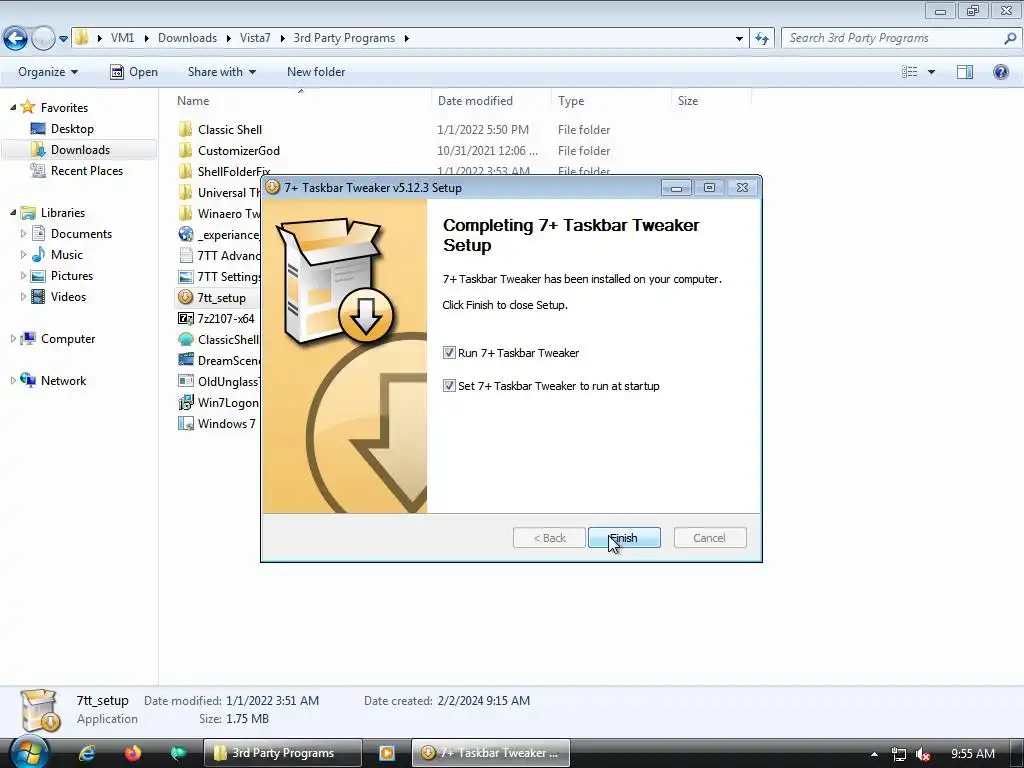Viewport: 1024px width, 768px height.
Task: Expand the Videos library node
Action: click(x=24, y=296)
